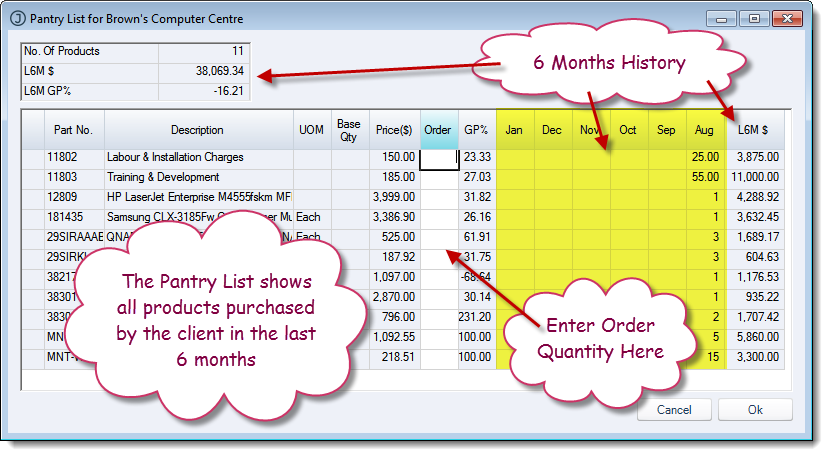Click the Cancel button
The image size is (828, 456).
click(674, 410)
